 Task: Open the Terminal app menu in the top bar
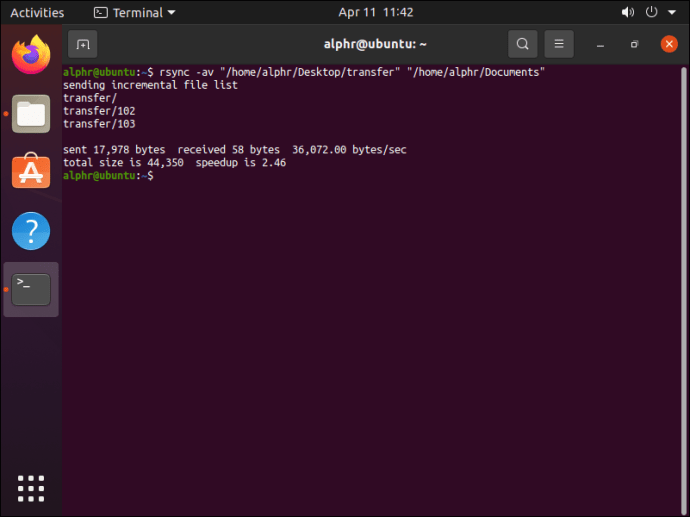(x=135, y=12)
